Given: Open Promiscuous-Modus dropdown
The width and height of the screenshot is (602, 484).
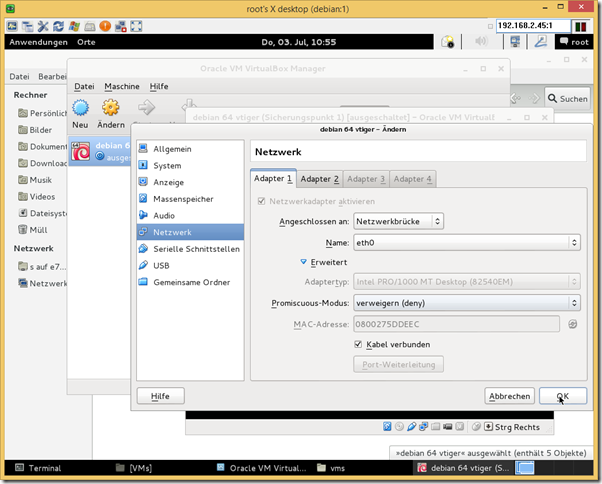Looking at the screenshot, I should coord(466,303).
